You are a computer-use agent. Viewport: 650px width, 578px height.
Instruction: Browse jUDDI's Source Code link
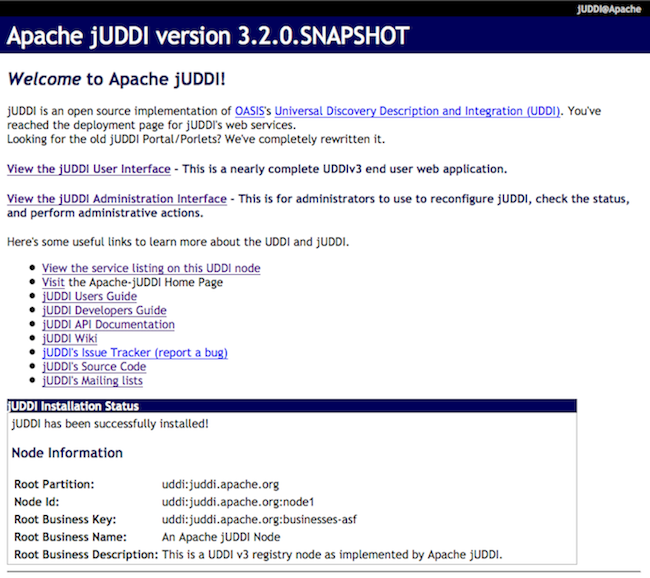coord(94,366)
